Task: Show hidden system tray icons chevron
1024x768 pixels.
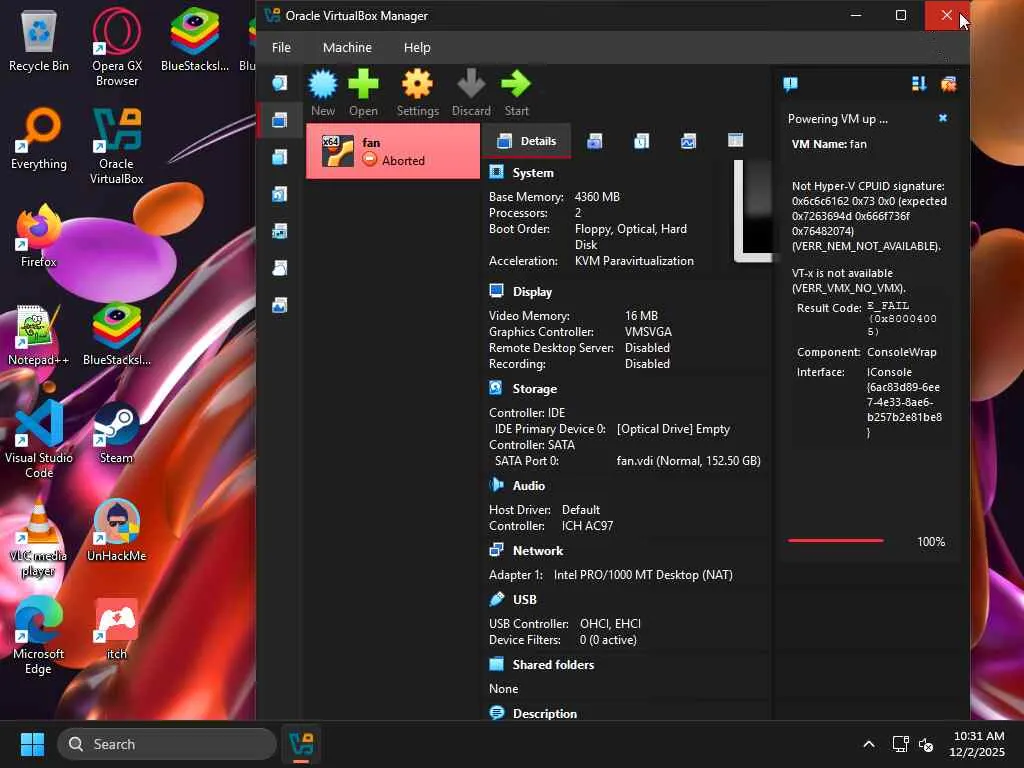Action: click(869, 744)
